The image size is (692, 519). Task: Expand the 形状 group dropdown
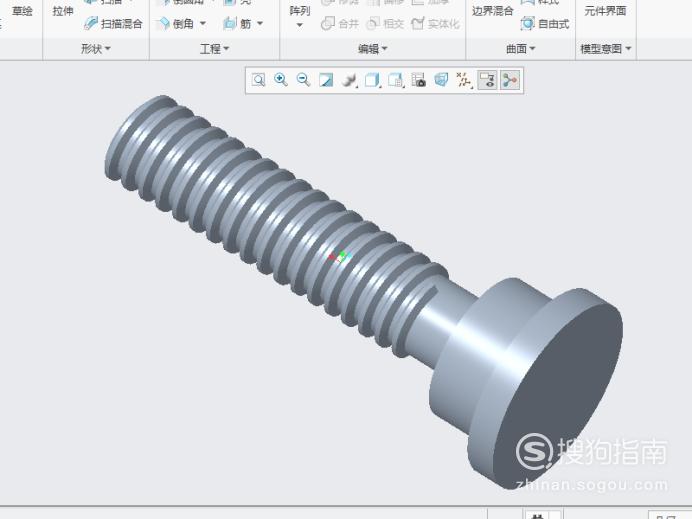(x=96, y=49)
